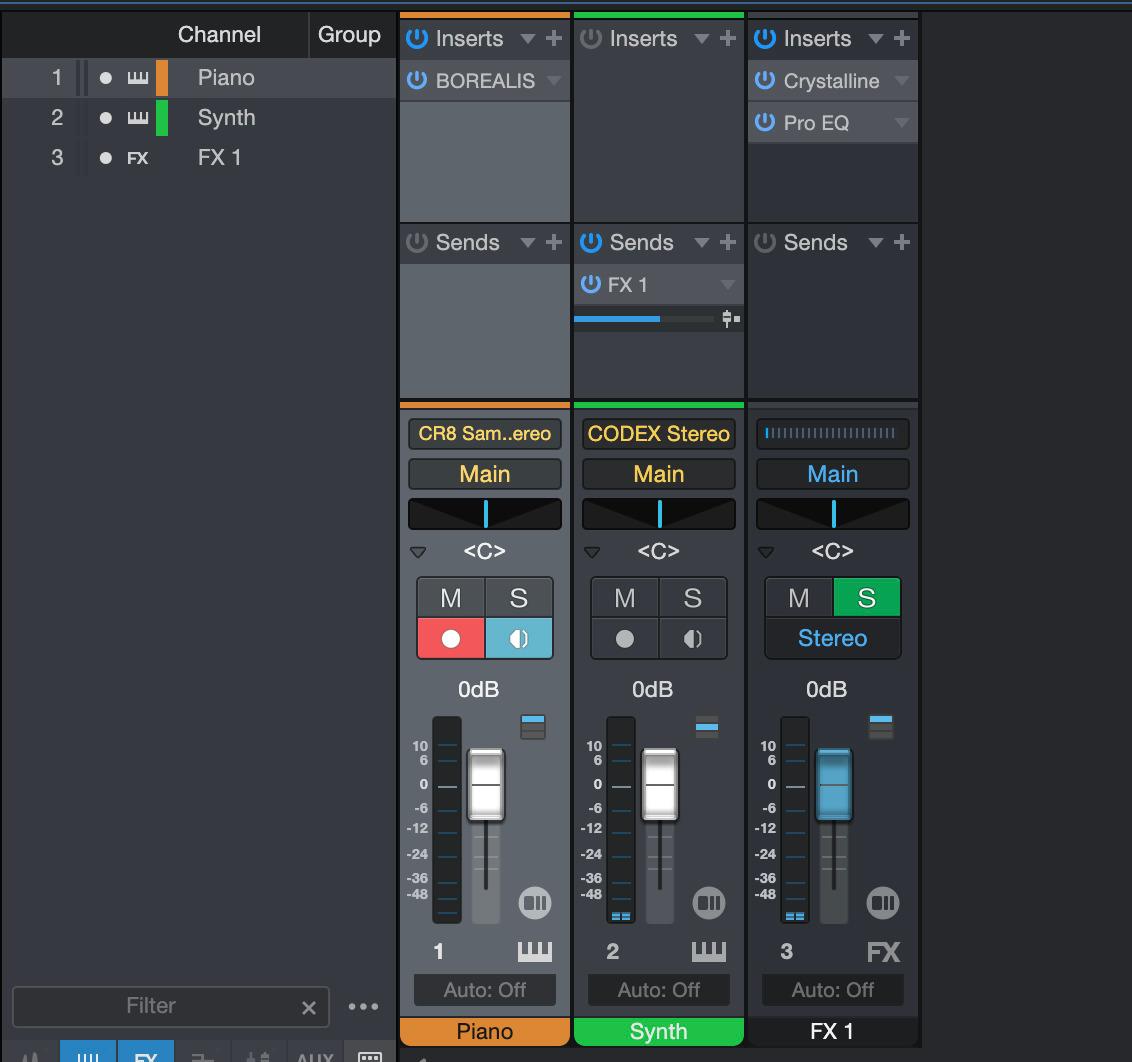The image size is (1132, 1062).
Task: Open the Piano channel editor icon
Action: pyautogui.click(x=535, y=902)
